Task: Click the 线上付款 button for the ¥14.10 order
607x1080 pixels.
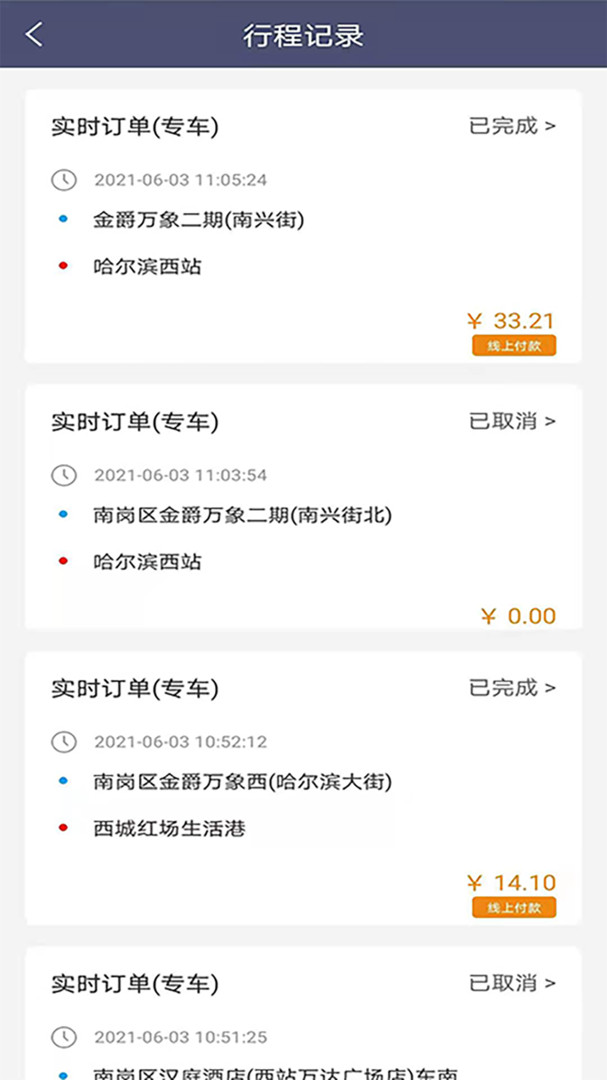Action: pyautogui.click(x=513, y=907)
